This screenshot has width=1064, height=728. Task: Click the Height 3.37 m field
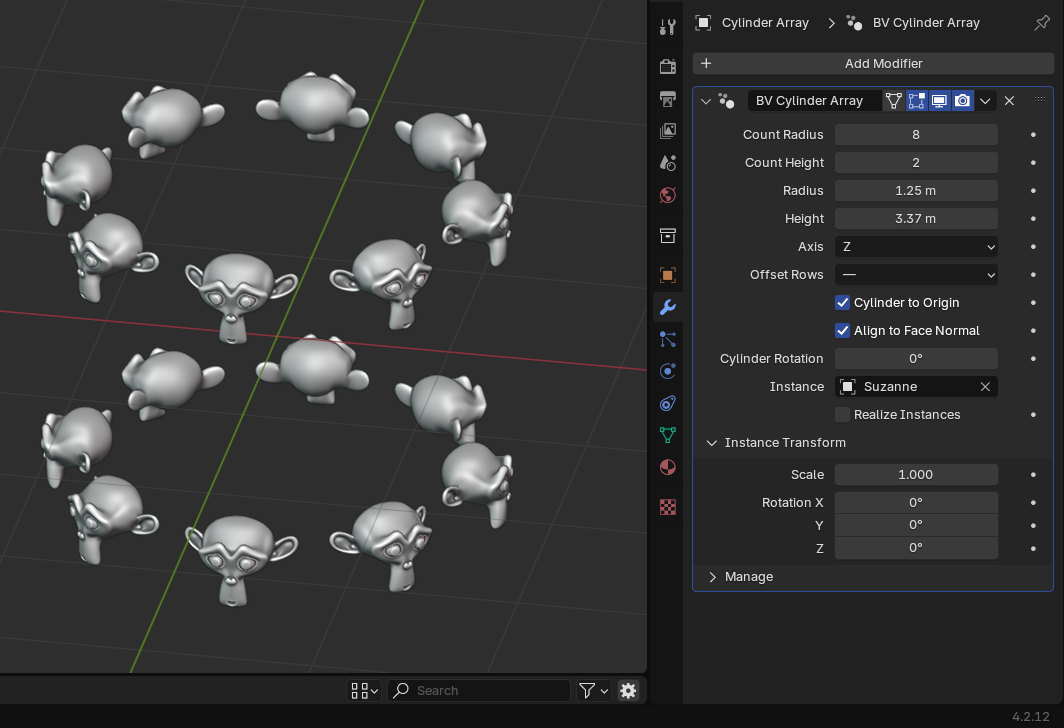tap(916, 218)
